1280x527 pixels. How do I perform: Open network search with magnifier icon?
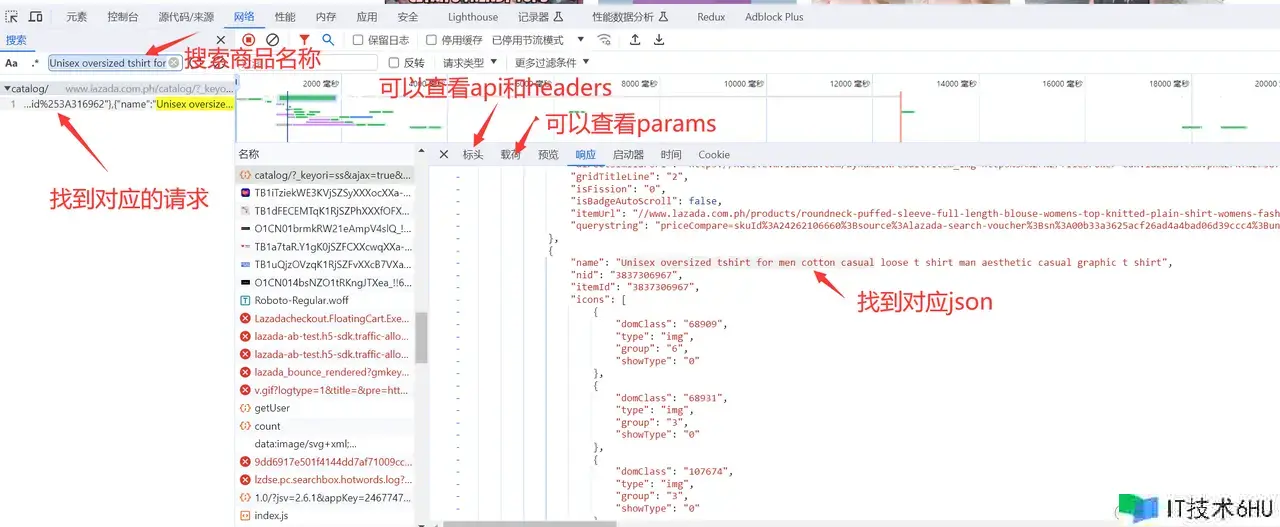pos(328,40)
